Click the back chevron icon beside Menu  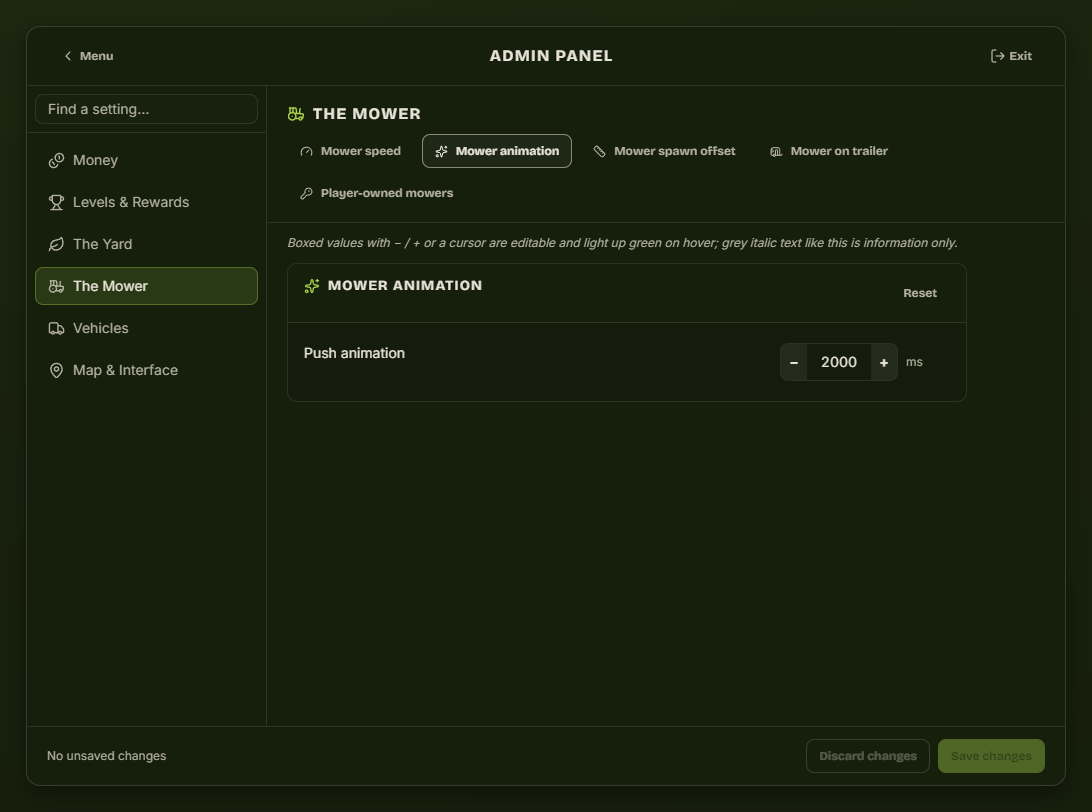point(68,56)
